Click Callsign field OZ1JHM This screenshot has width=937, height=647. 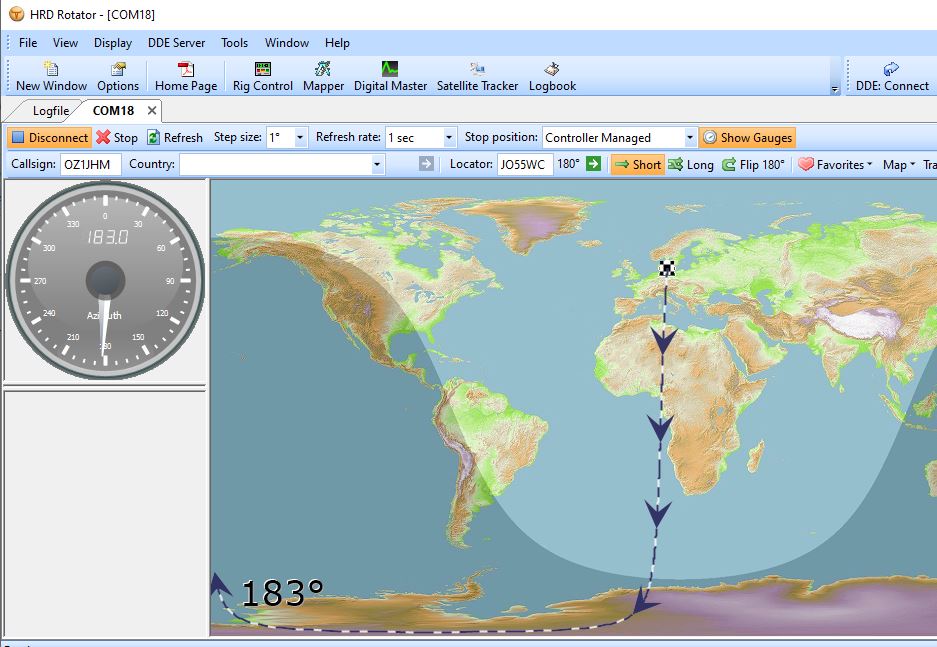(90, 164)
